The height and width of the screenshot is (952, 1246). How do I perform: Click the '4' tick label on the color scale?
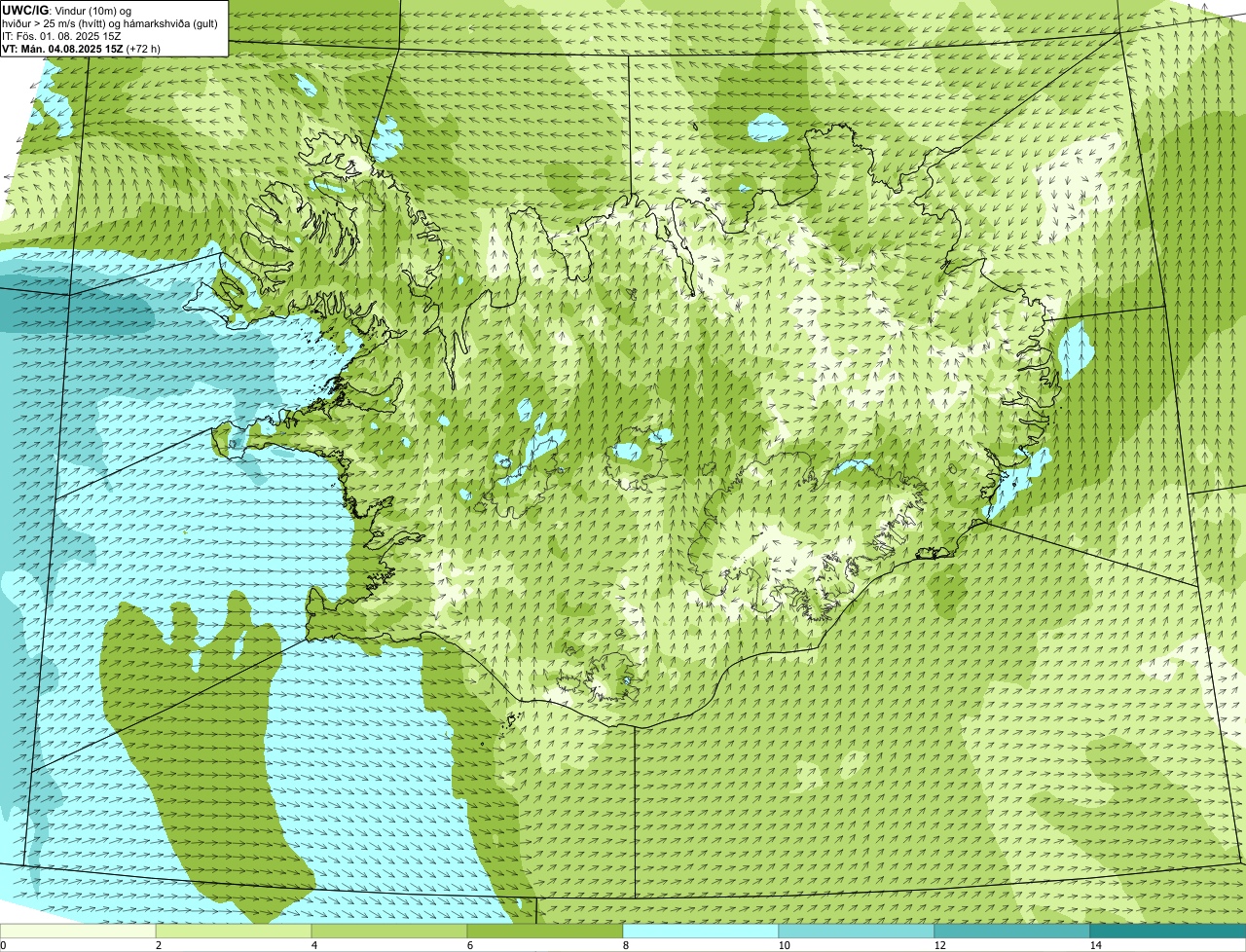(x=314, y=945)
